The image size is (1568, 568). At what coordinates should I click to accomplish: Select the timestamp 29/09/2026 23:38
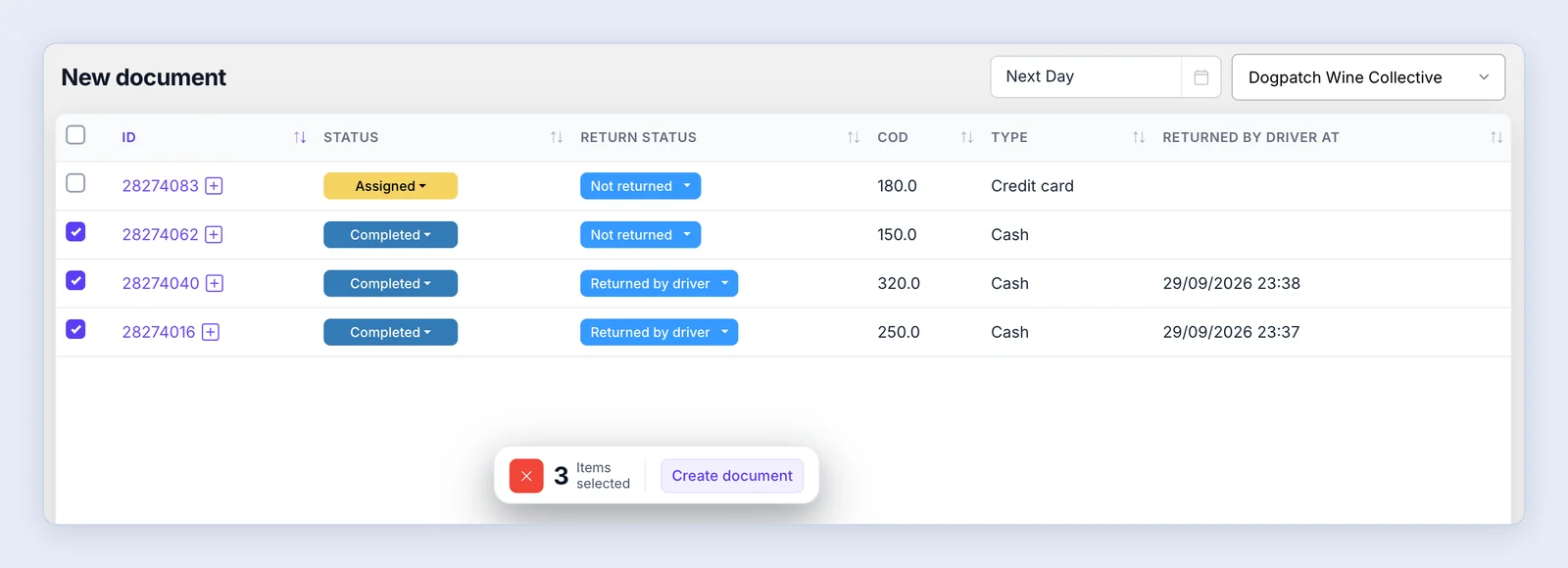point(1231,284)
